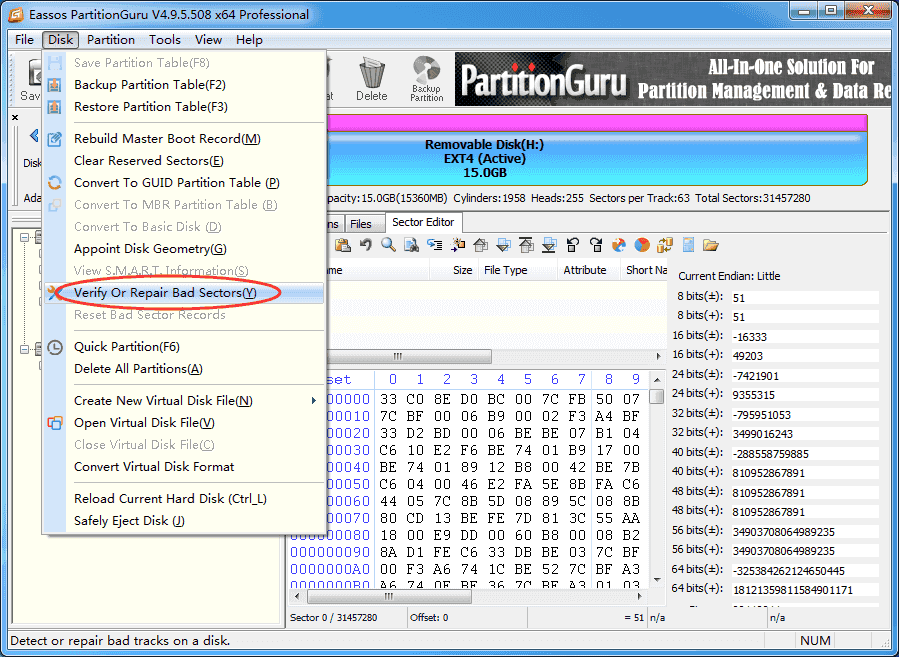
Task: Collapse the second disk node in the tree
Action: point(24,349)
